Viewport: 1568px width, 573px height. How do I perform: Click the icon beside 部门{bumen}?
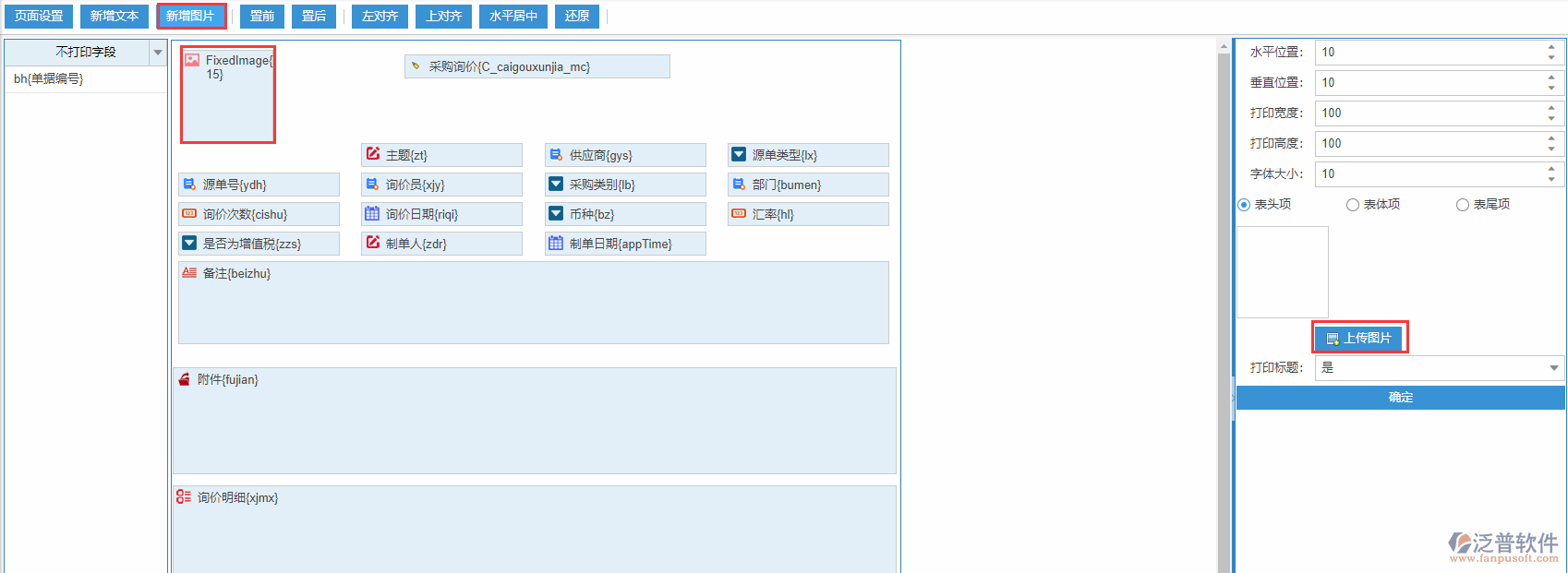pyautogui.click(x=739, y=185)
